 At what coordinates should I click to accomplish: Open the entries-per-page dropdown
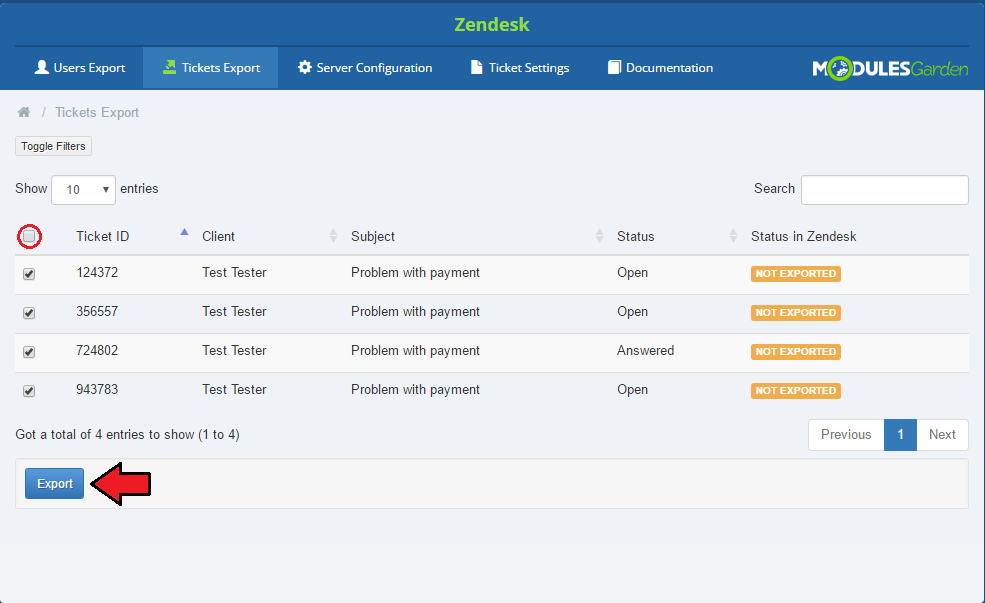click(x=83, y=190)
